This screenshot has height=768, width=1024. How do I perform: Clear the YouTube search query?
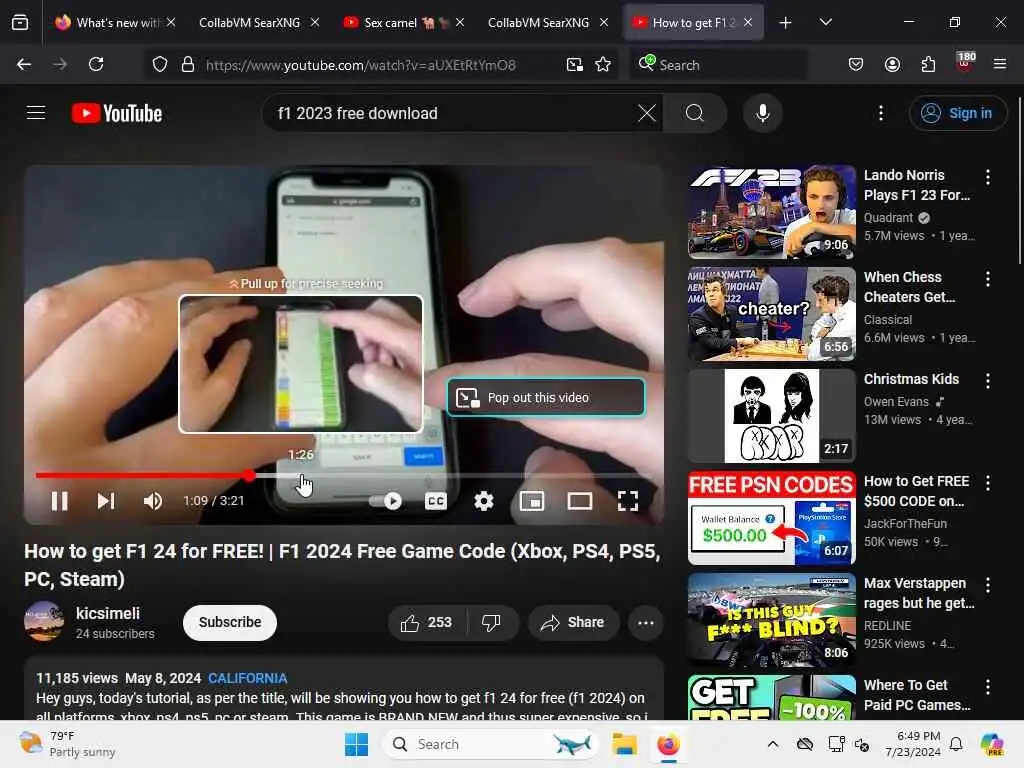point(647,113)
